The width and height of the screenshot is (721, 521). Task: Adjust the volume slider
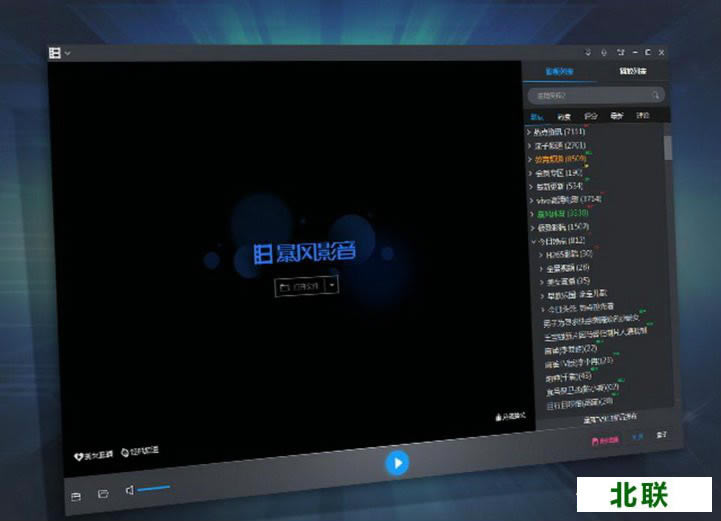[x=154, y=489]
